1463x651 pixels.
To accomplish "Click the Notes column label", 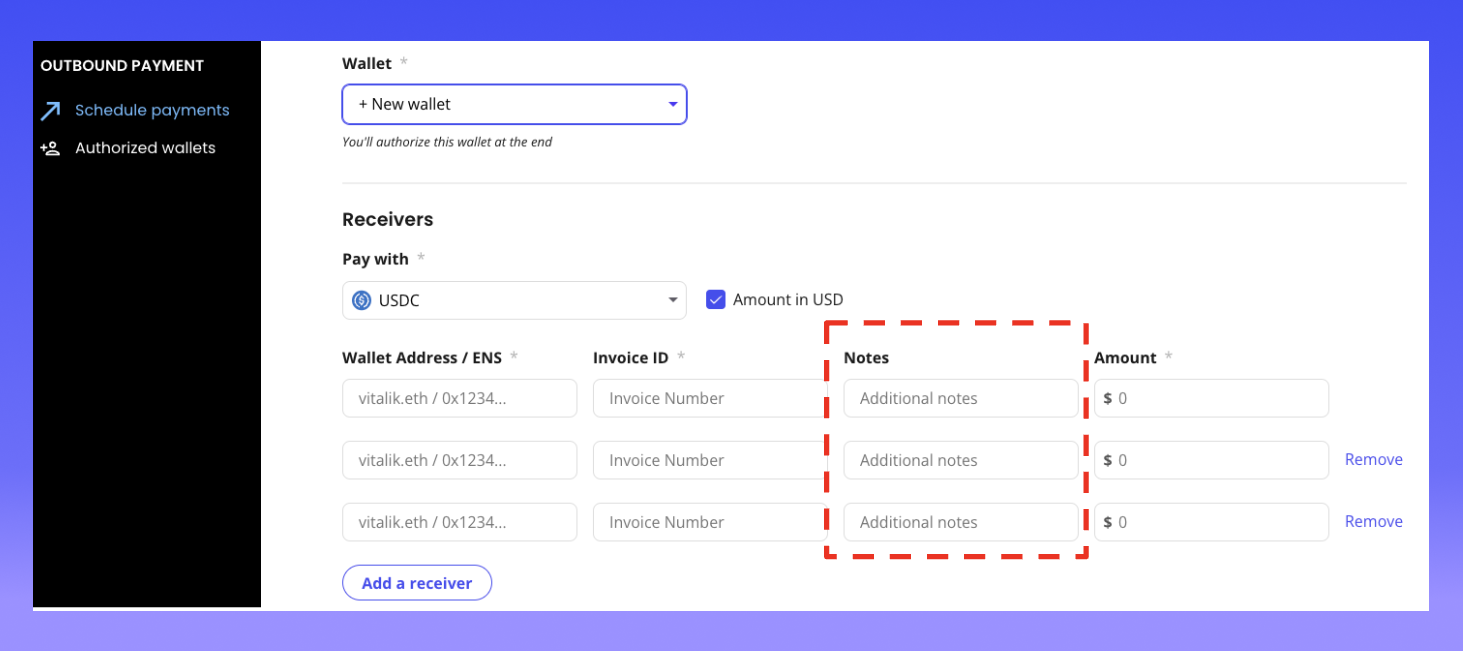I will [x=866, y=358].
